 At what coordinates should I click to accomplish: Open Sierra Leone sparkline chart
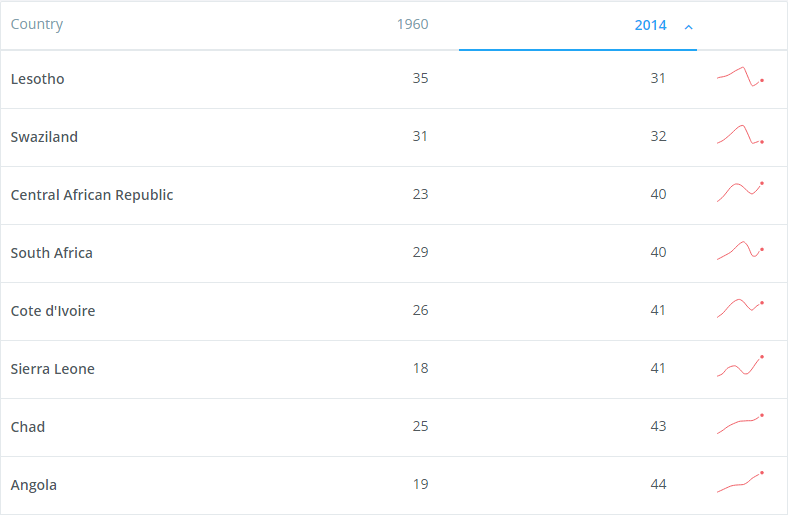(740, 366)
